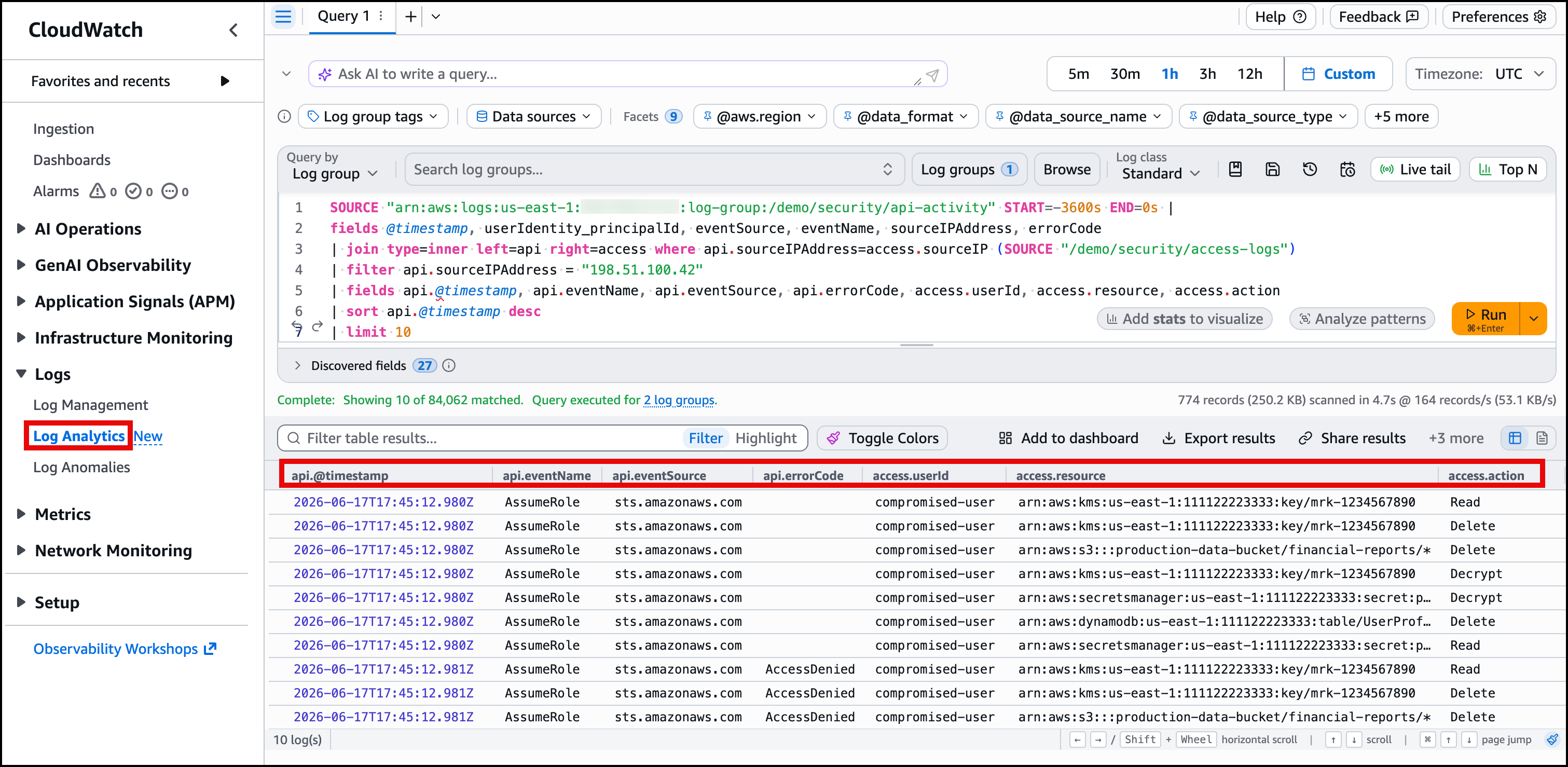The width and height of the screenshot is (1568, 767).
Task: Switch to table view icon
Action: coord(1515,437)
